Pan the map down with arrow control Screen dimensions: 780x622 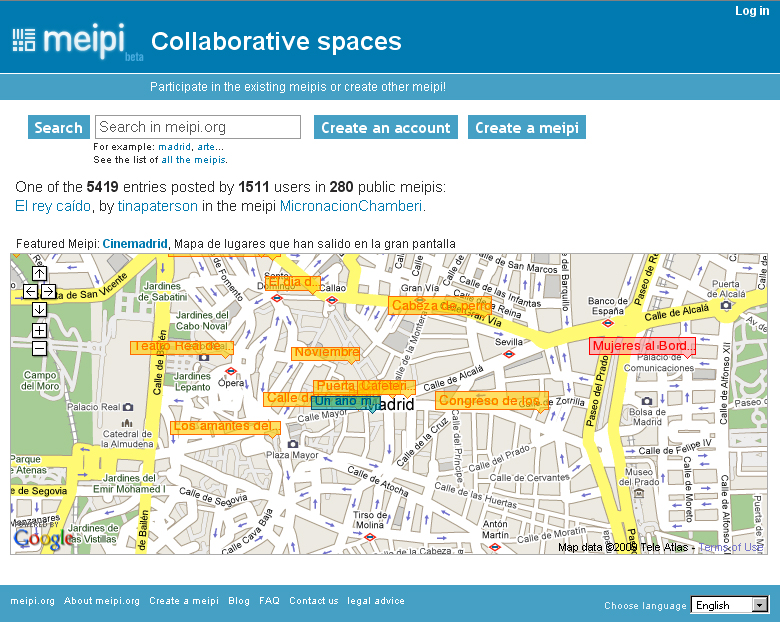point(39,309)
